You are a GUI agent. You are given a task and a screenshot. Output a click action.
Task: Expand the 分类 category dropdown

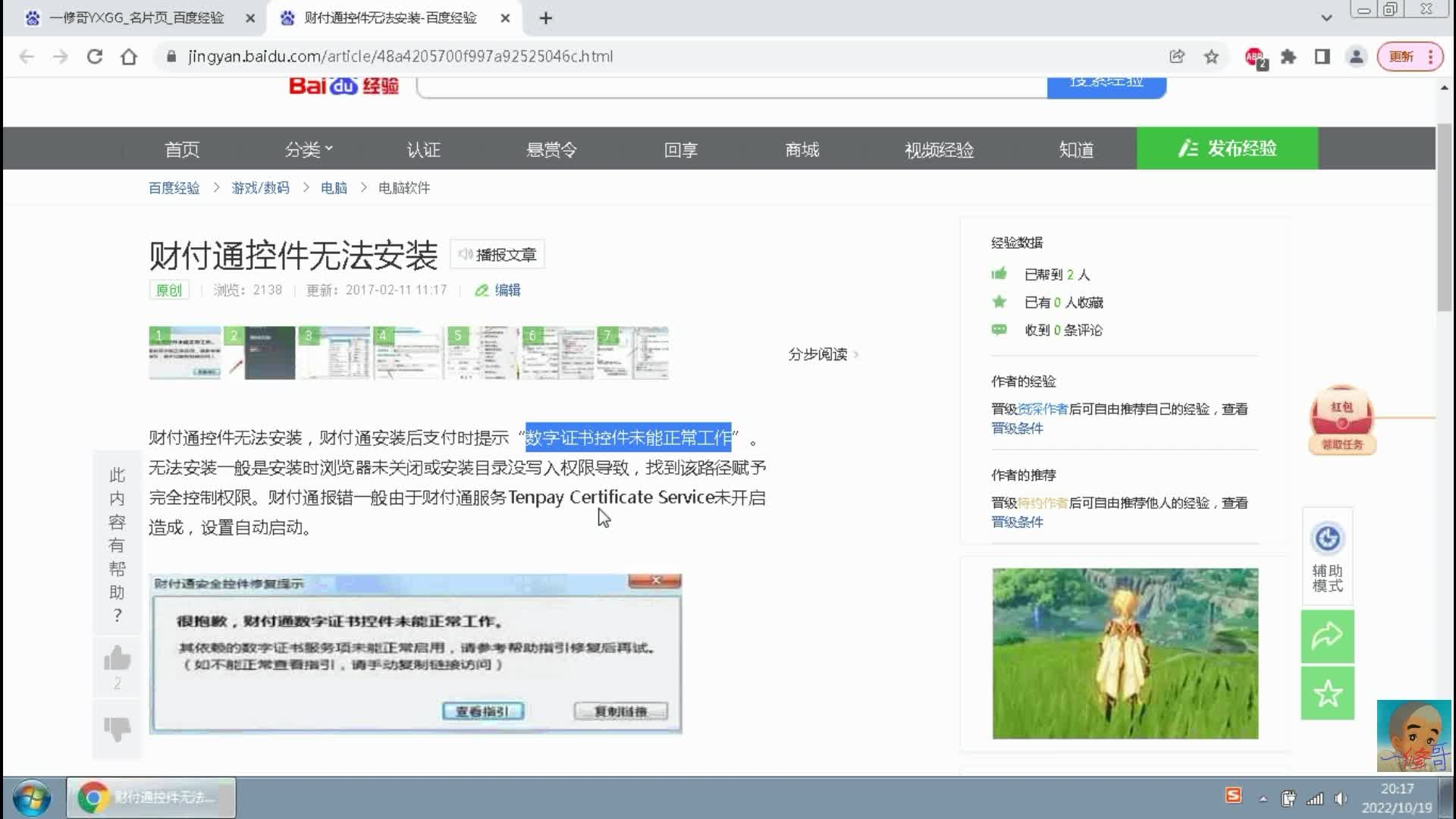pyautogui.click(x=307, y=149)
